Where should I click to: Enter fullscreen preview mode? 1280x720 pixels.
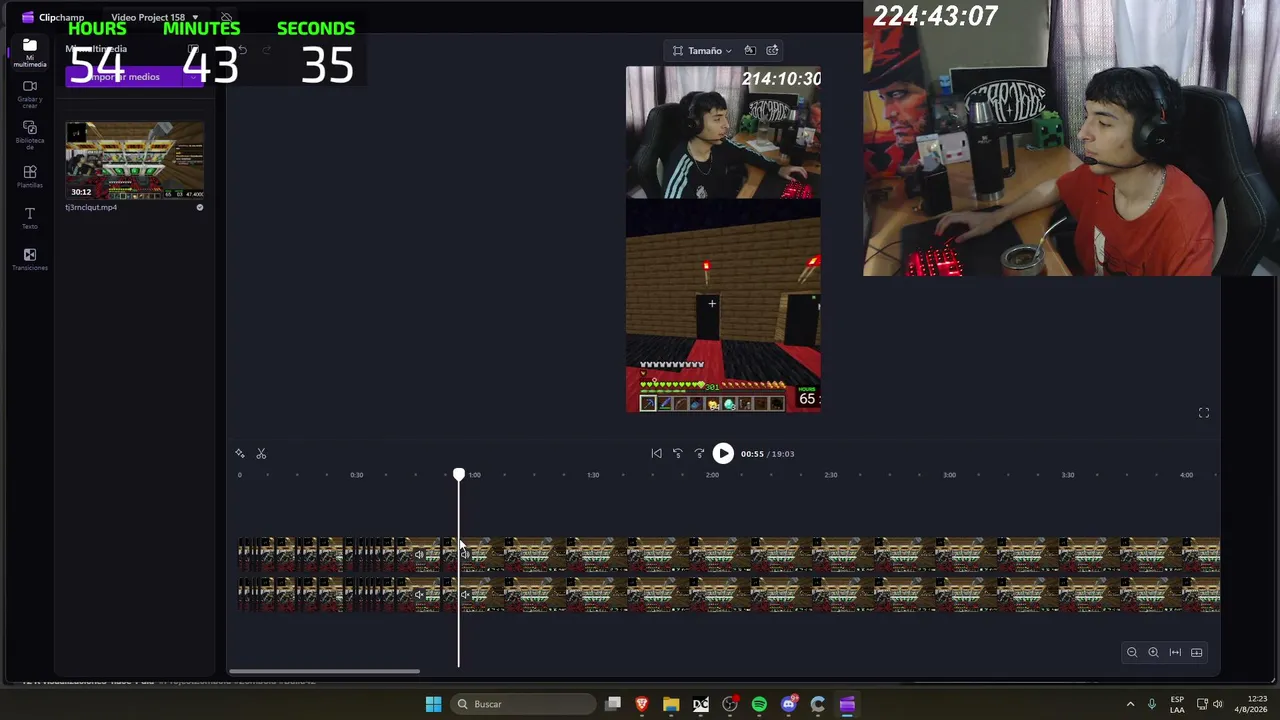(x=1204, y=413)
